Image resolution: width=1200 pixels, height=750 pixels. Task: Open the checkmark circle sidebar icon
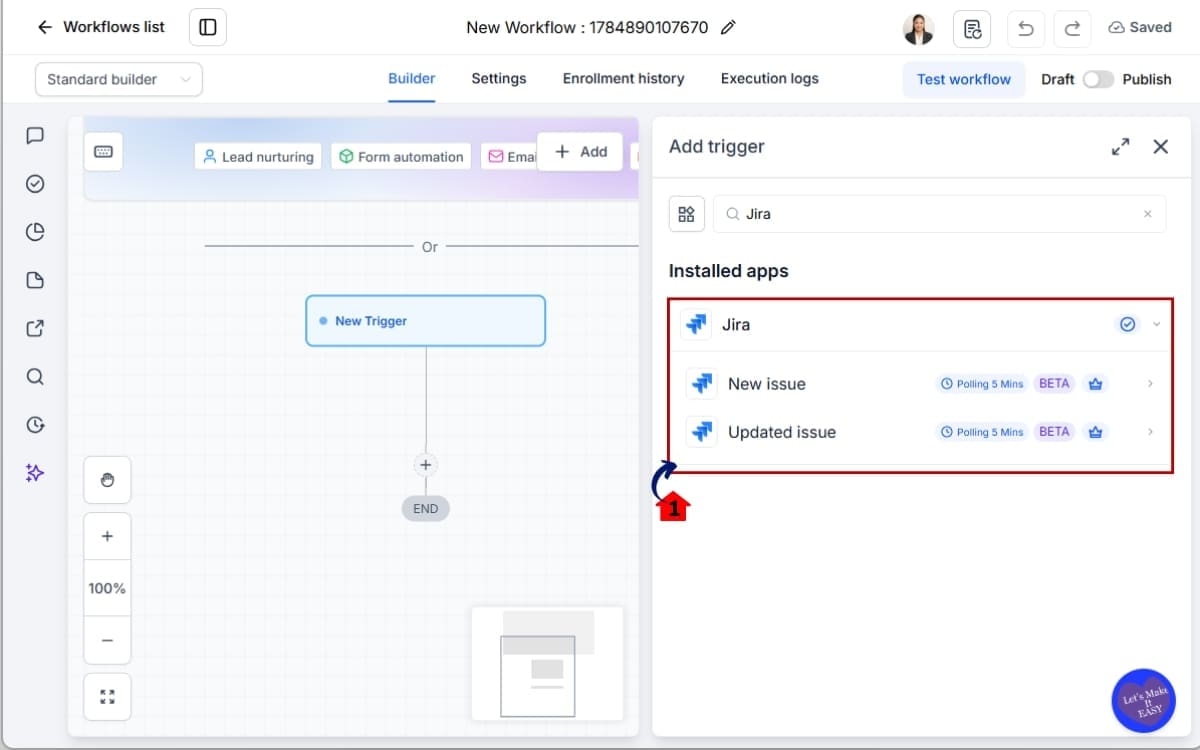35,184
